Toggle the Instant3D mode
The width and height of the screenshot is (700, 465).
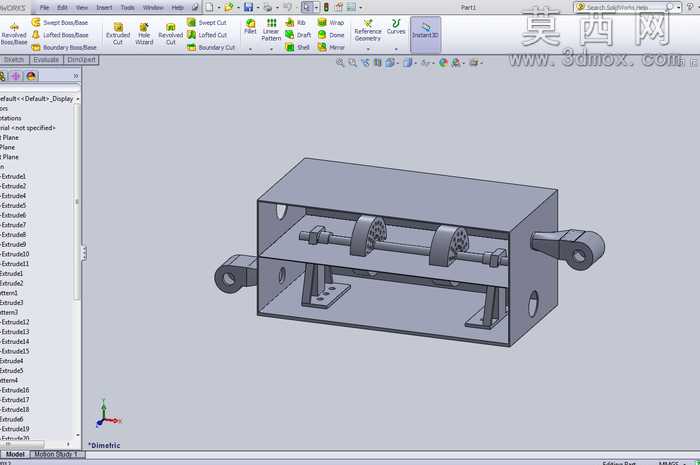[425, 35]
